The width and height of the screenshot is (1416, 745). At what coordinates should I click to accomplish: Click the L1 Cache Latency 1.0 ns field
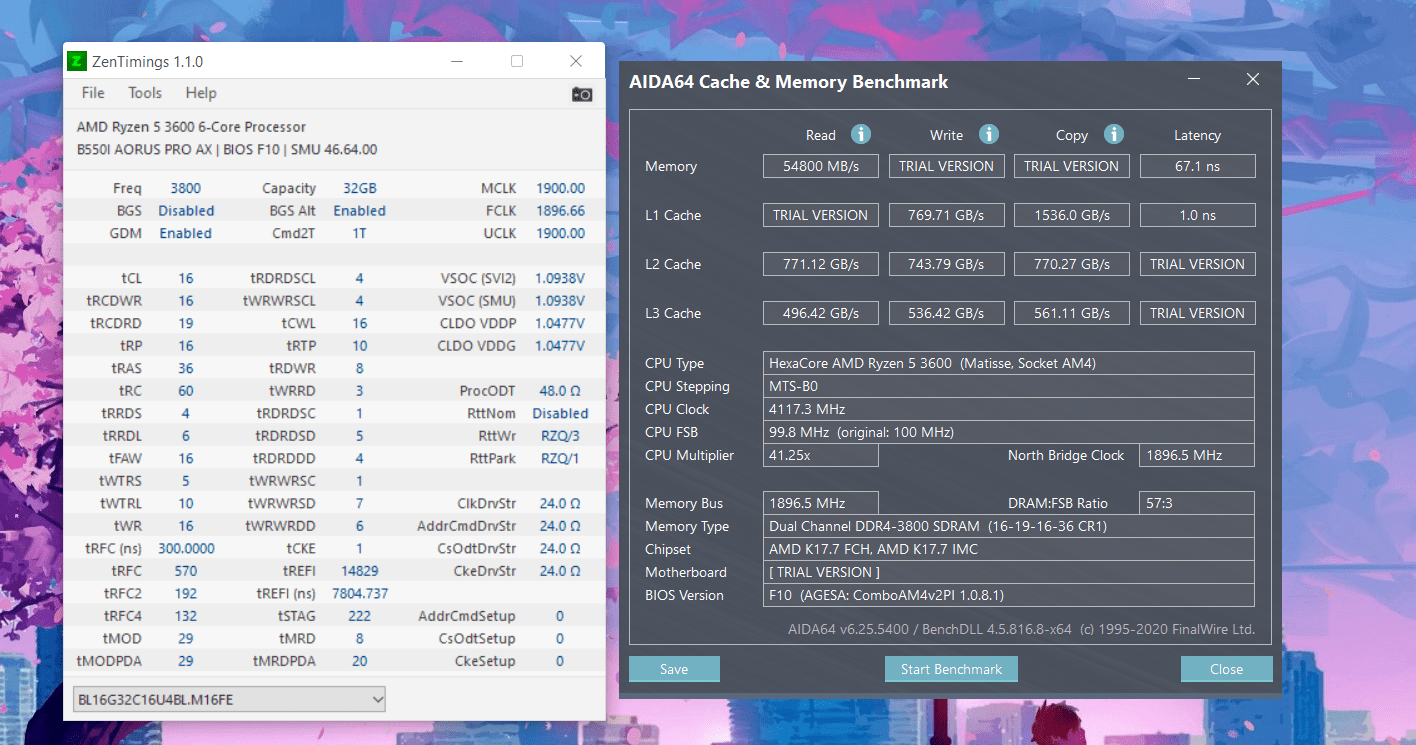click(x=1197, y=215)
